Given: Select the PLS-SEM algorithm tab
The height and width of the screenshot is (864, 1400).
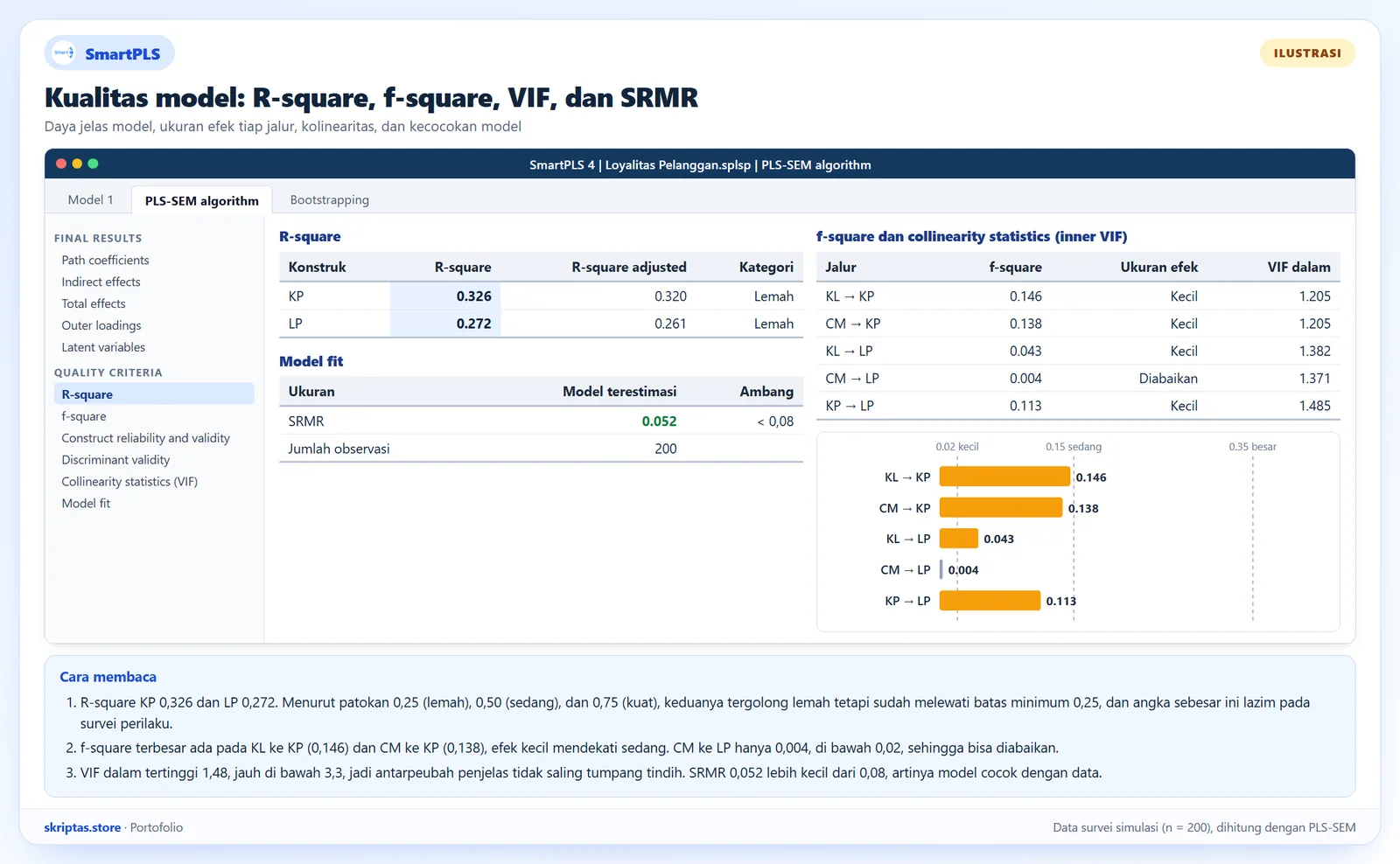Looking at the screenshot, I should pyautogui.click(x=202, y=200).
